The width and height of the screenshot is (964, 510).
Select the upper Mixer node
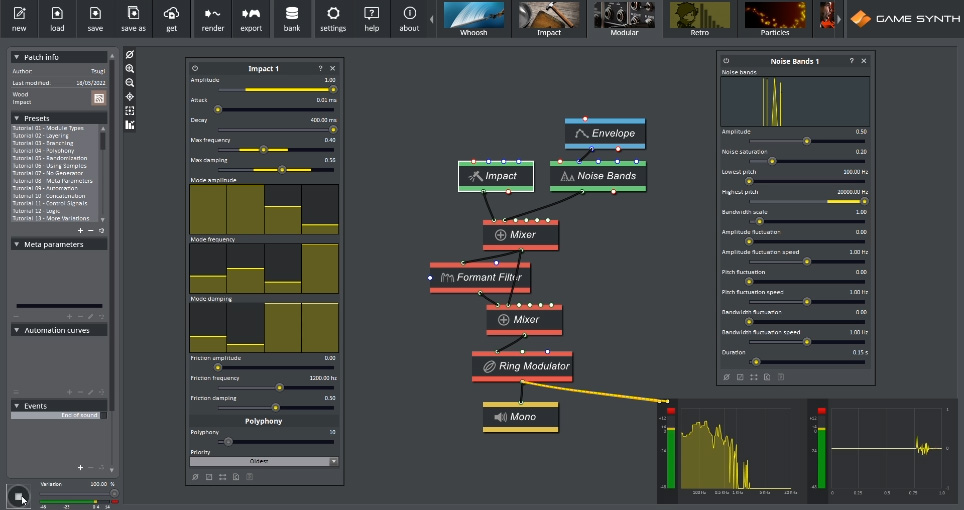pyautogui.click(x=521, y=235)
